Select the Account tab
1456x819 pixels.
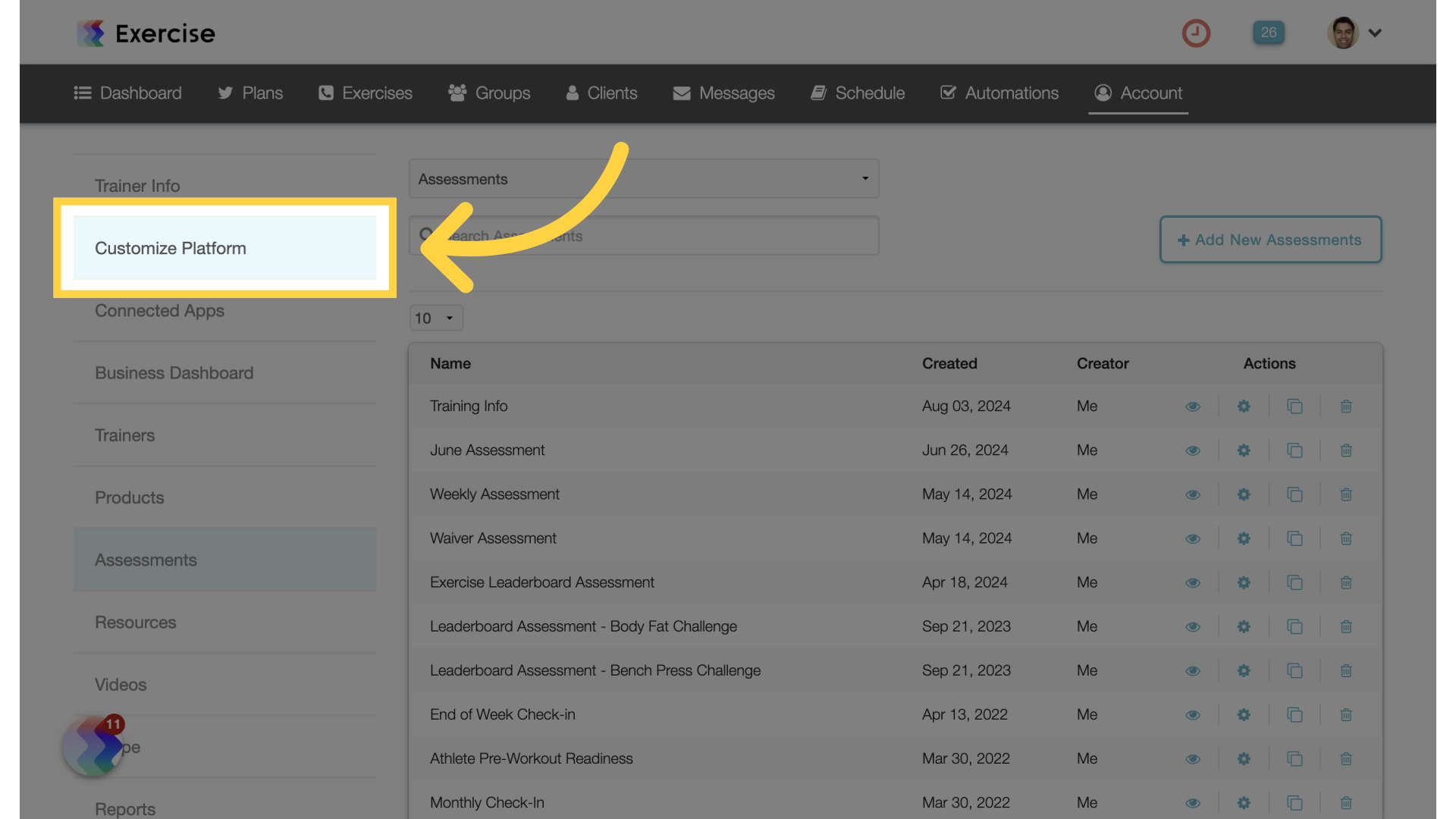click(1138, 93)
